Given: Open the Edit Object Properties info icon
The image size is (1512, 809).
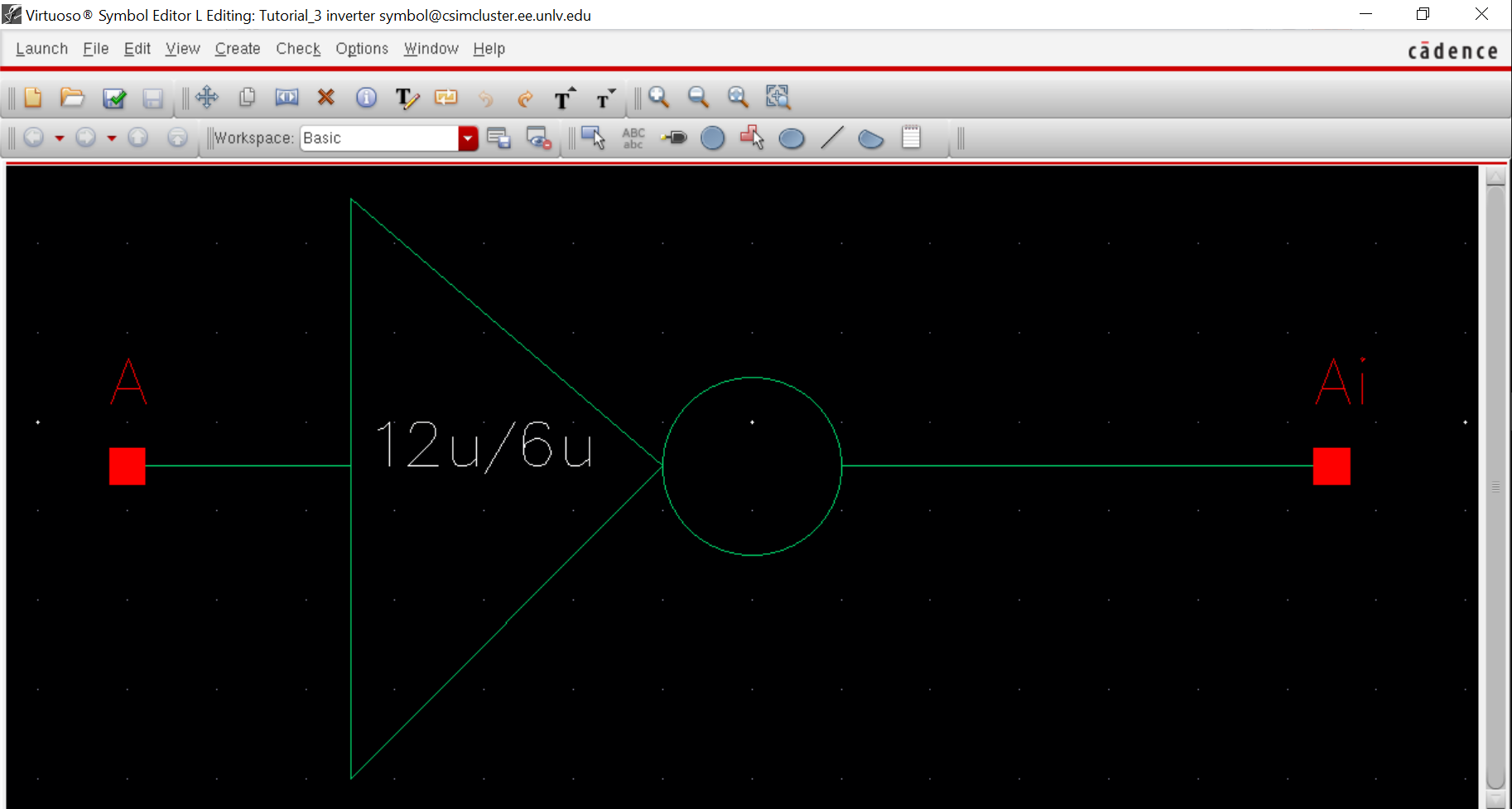Looking at the screenshot, I should (x=366, y=98).
